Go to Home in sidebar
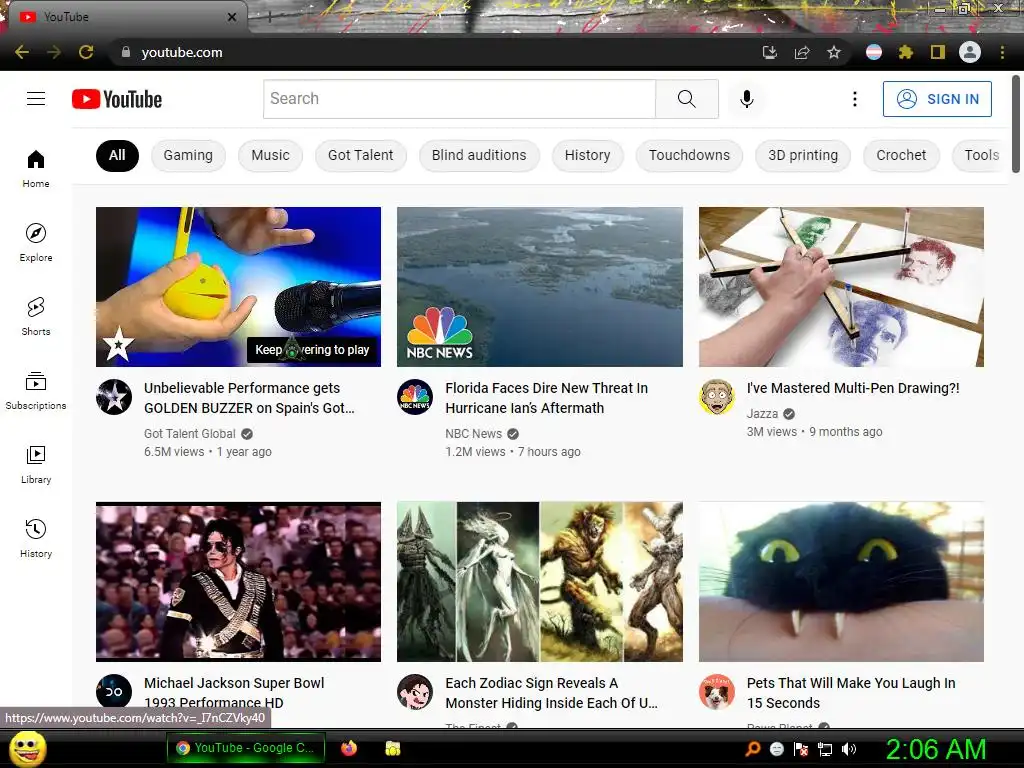 point(36,169)
